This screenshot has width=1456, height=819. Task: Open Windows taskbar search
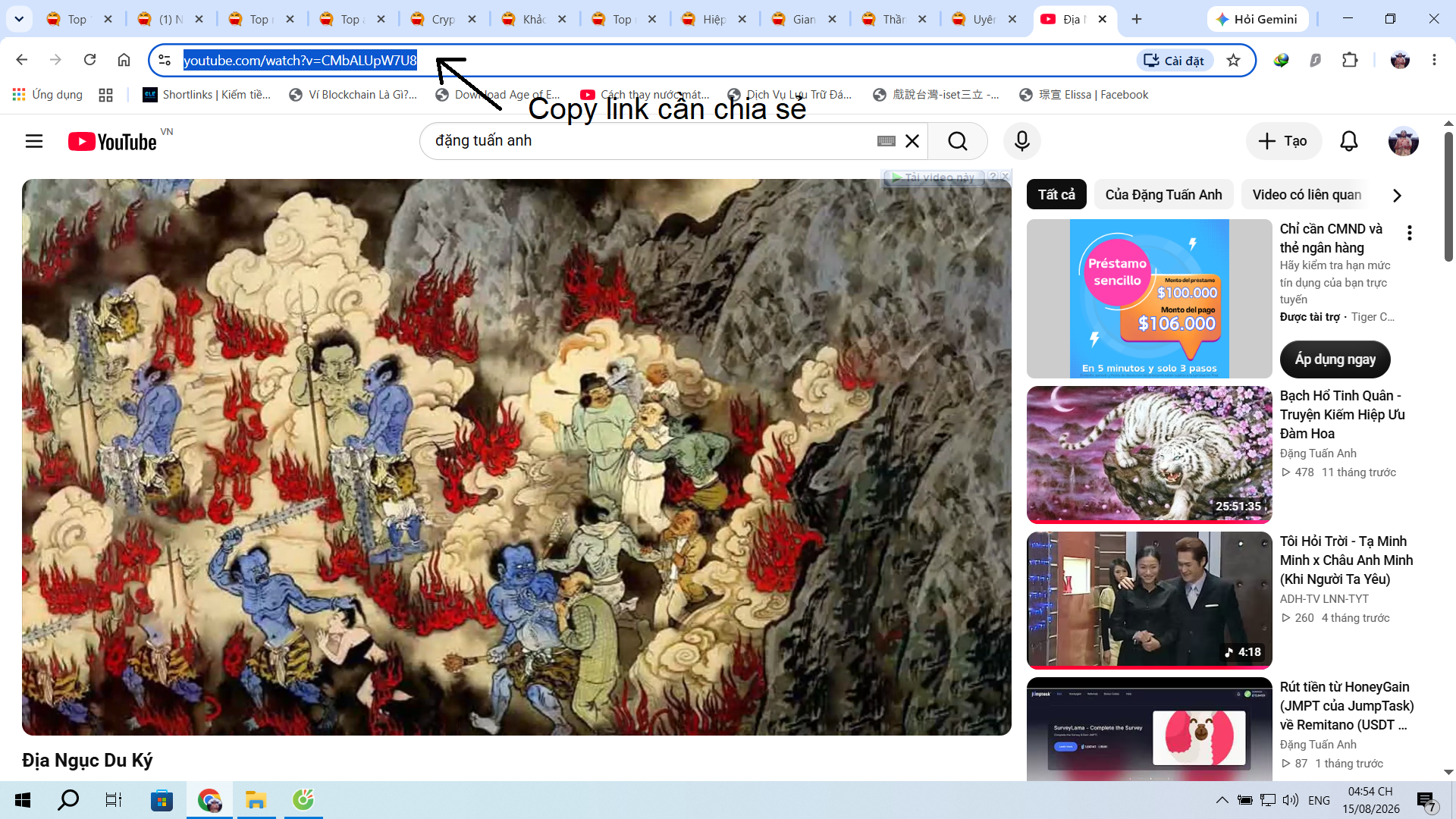coord(68,800)
